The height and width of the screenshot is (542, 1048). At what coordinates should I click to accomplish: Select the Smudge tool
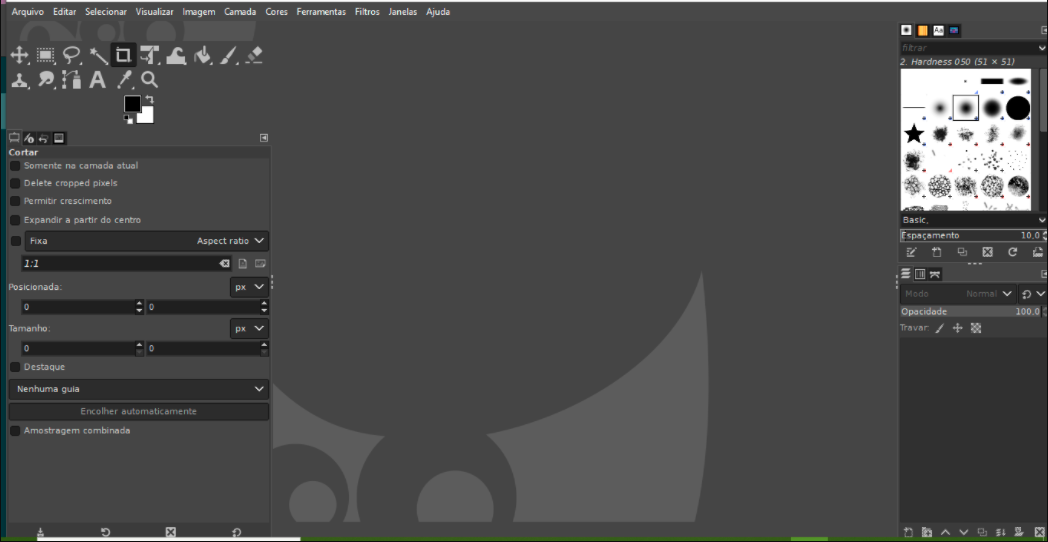pos(45,80)
